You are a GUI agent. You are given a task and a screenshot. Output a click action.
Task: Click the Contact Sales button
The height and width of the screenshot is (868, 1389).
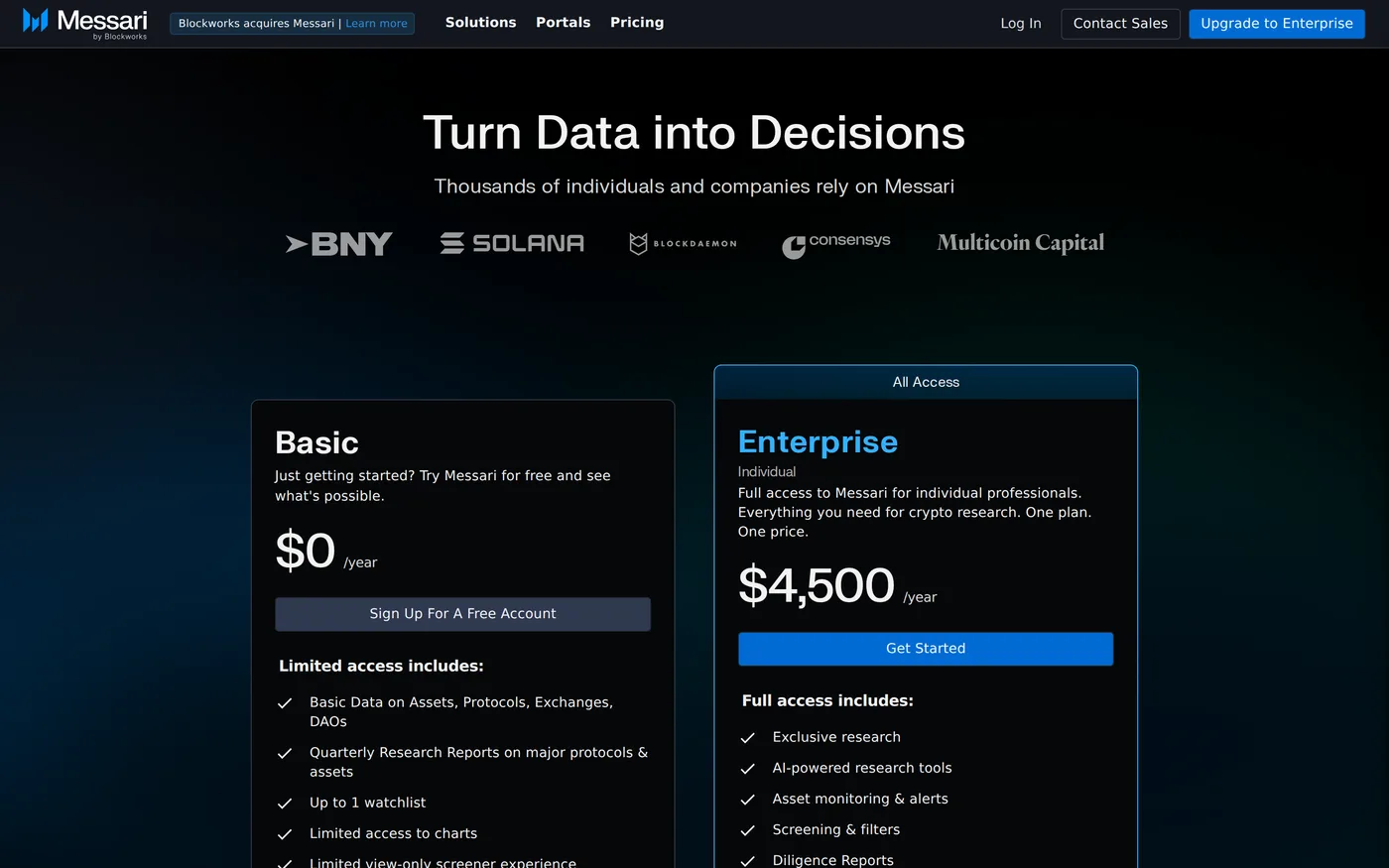[x=1121, y=23]
